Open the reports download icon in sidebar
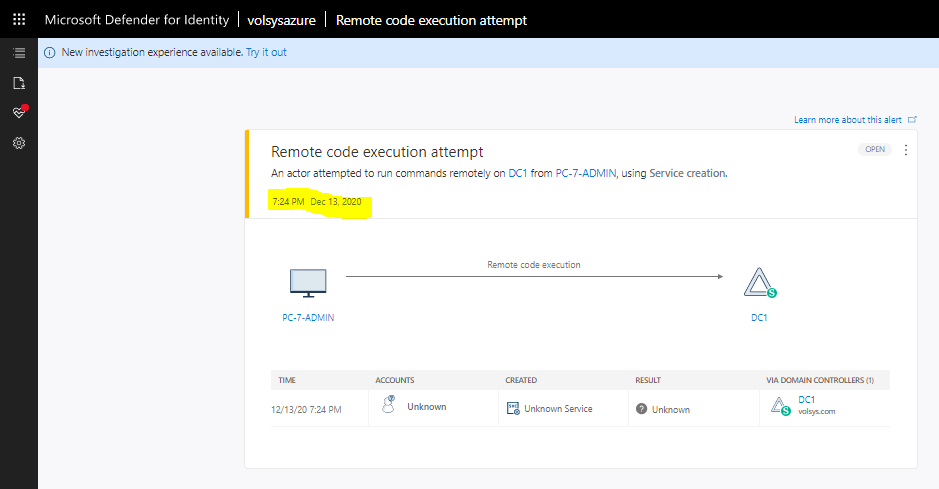Screen dimensions: 939x489 click(x=18, y=82)
